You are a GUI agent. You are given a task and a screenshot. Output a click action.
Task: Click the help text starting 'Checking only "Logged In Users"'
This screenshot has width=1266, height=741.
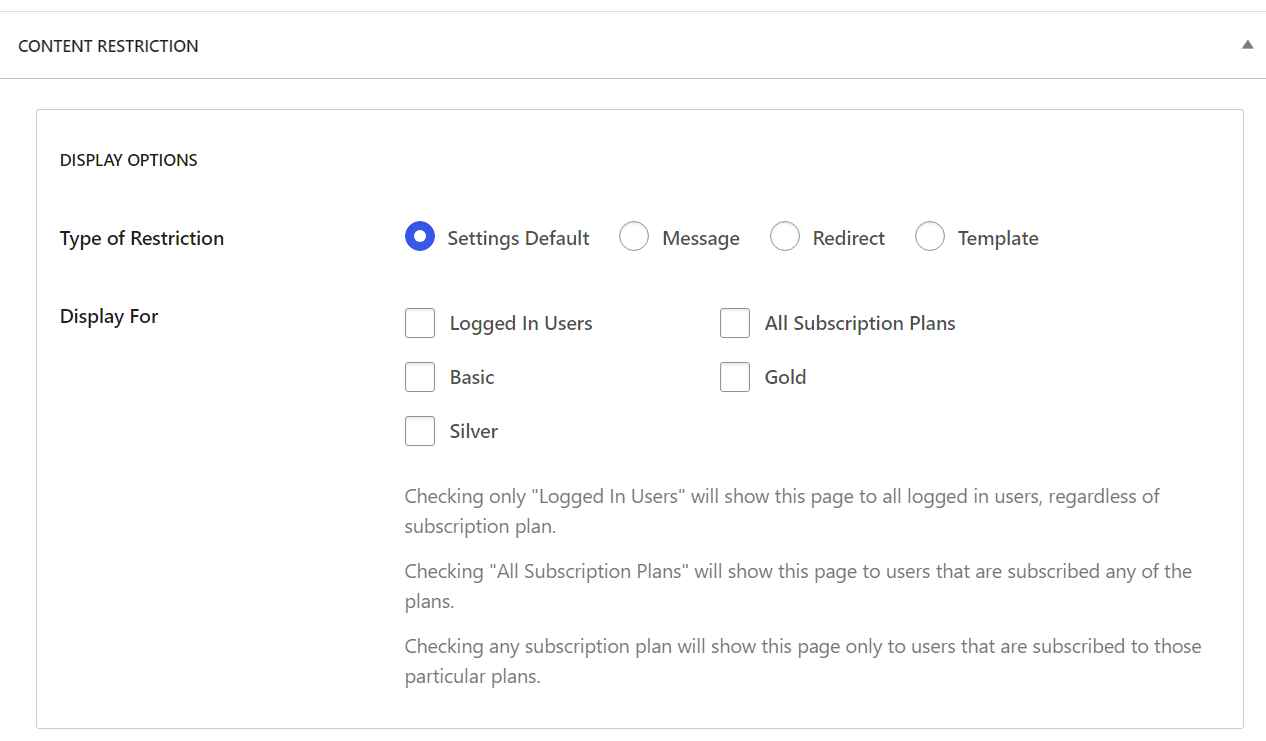point(782,511)
